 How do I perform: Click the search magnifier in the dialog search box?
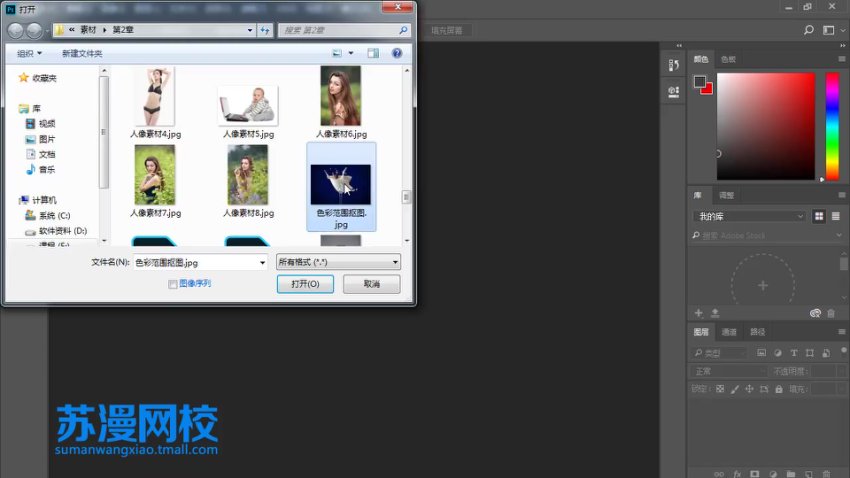[x=403, y=30]
